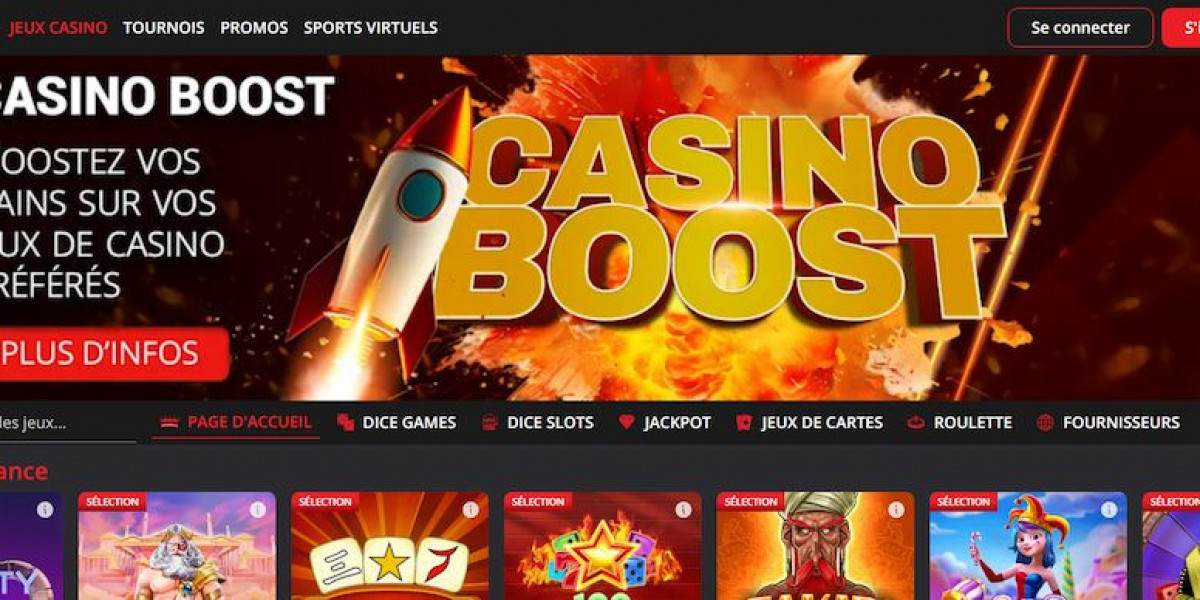Image resolution: width=1200 pixels, height=600 pixels.
Task: Click the heart icon beside Jackpot
Action: pyautogui.click(x=626, y=422)
